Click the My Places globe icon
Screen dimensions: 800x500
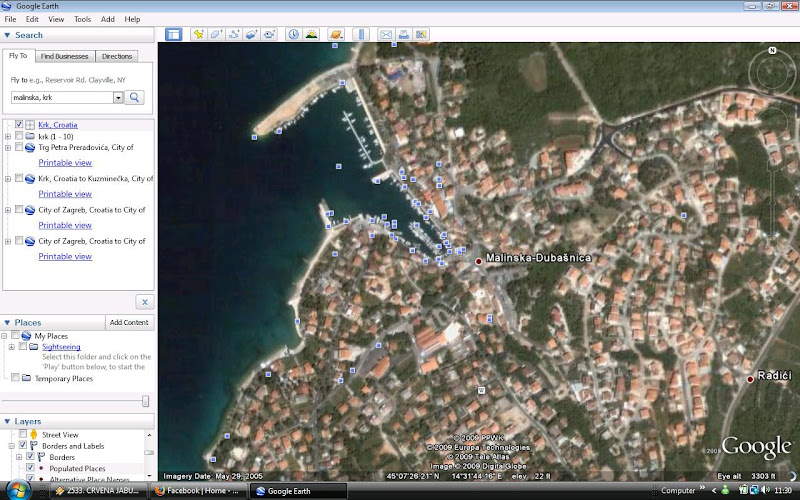point(27,336)
